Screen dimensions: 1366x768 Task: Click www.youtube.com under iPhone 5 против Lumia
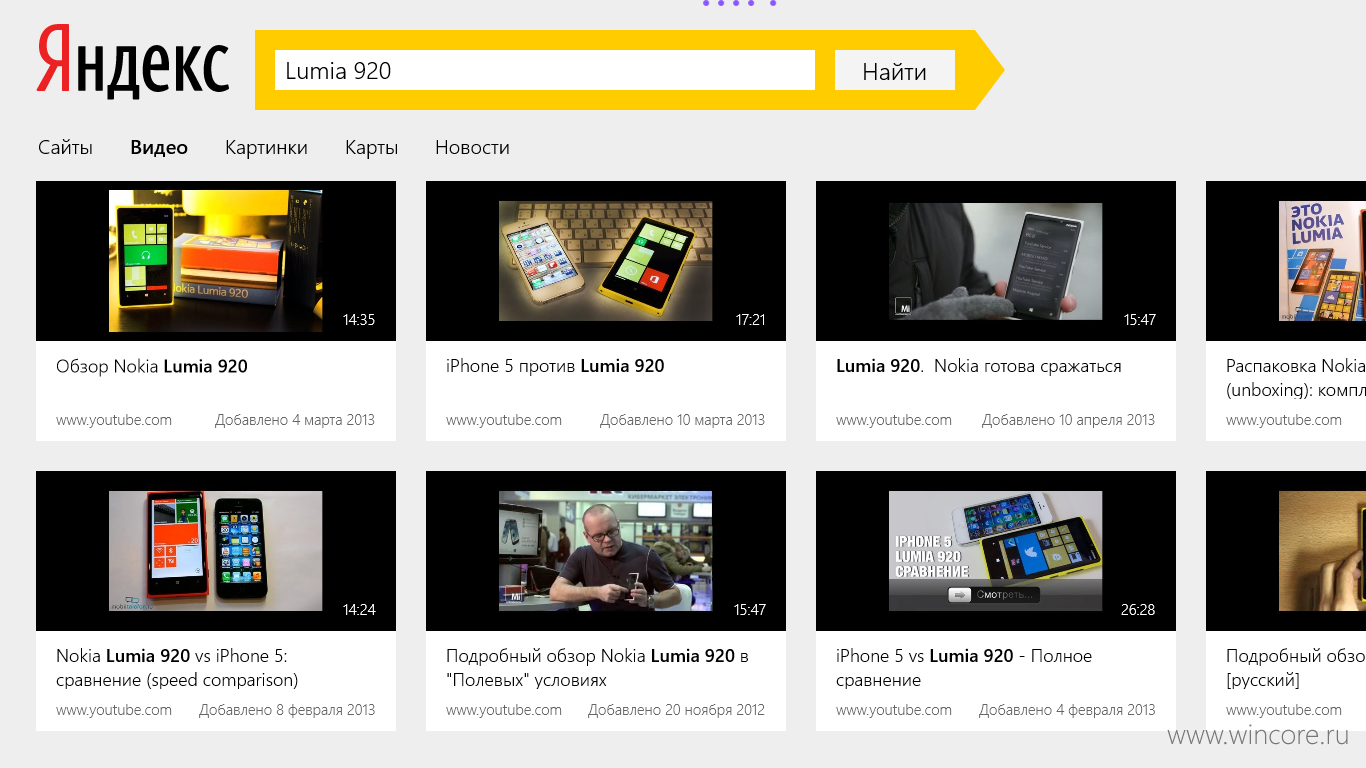504,420
